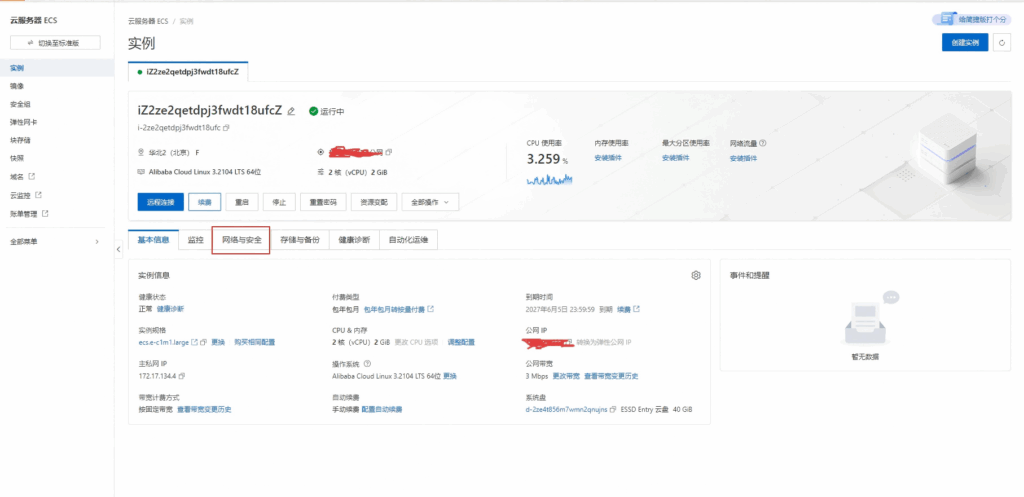Click the 重置密码 button
Screen dimensions: 1024x497
(323, 202)
